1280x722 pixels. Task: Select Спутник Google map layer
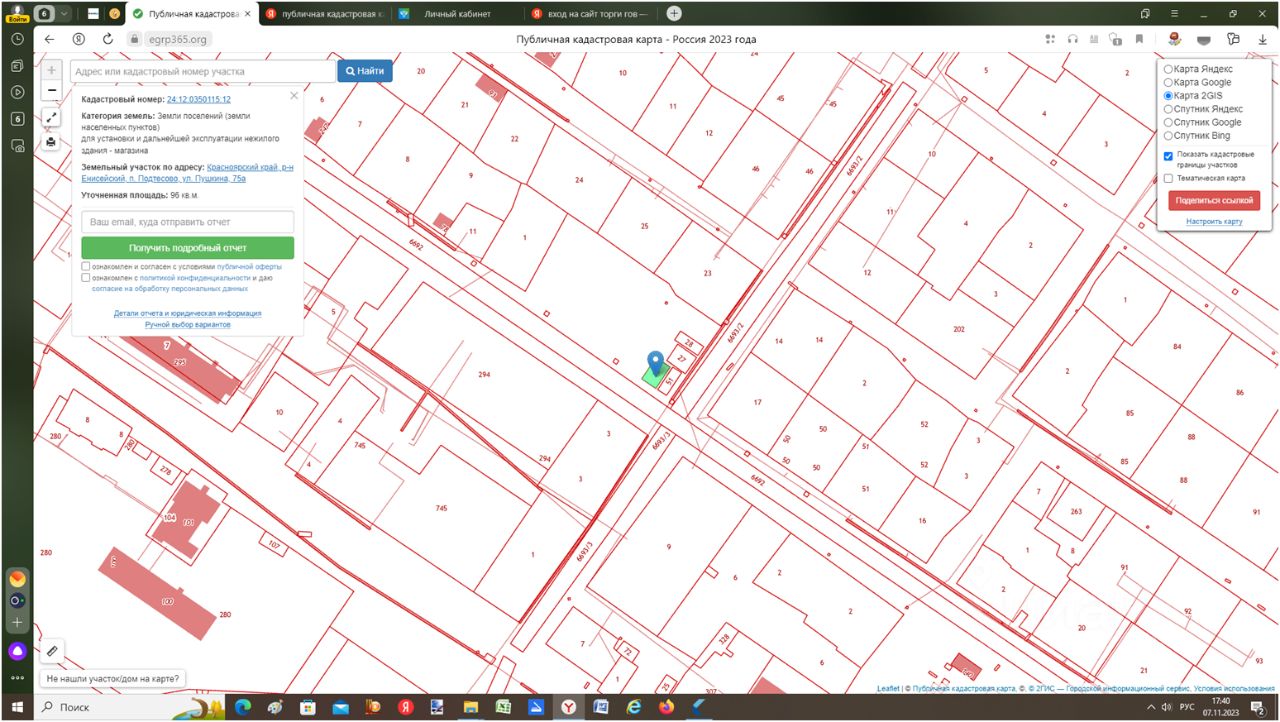pos(1168,122)
